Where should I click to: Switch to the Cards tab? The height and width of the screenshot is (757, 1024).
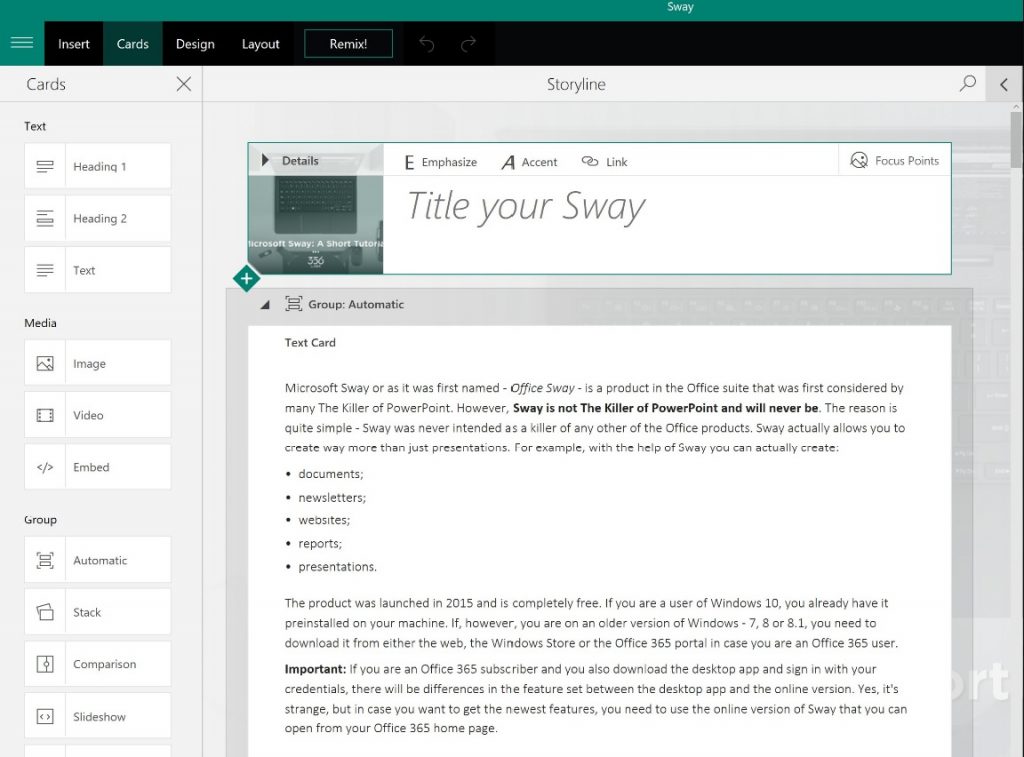tap(133, 44)
